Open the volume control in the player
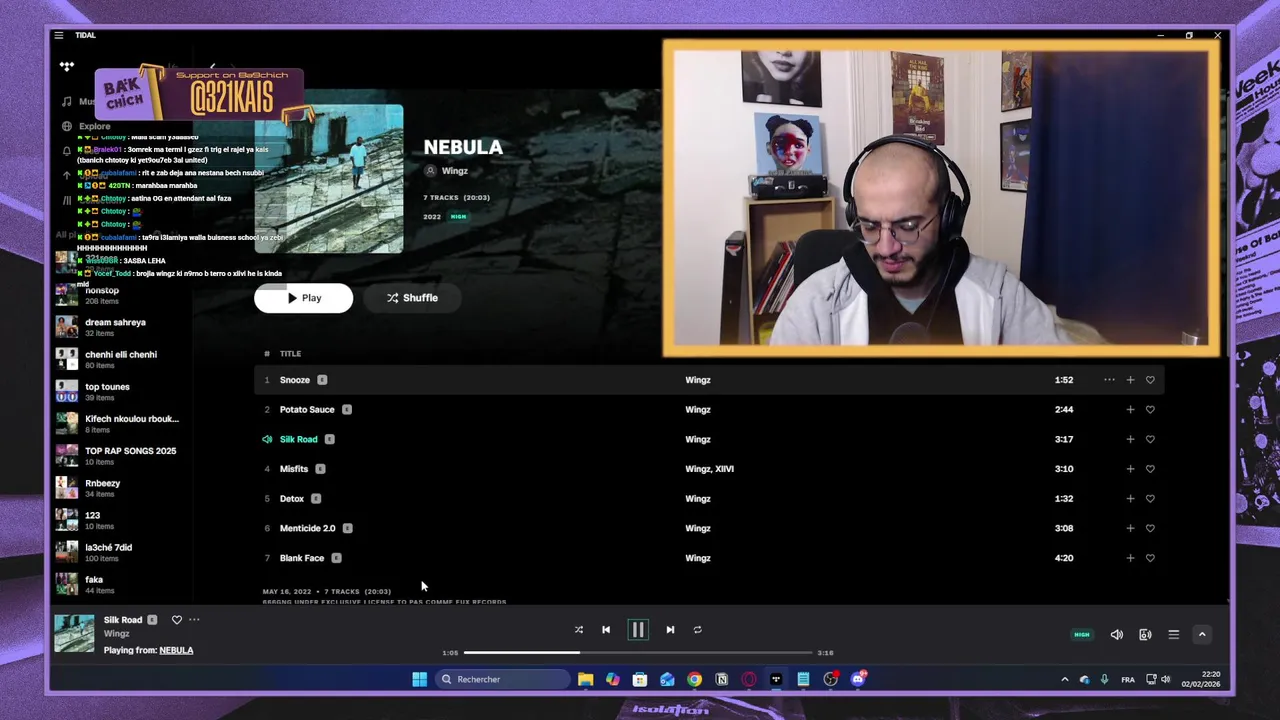The width and height of the screenshot is (1280, 720). click(1117, 635)
